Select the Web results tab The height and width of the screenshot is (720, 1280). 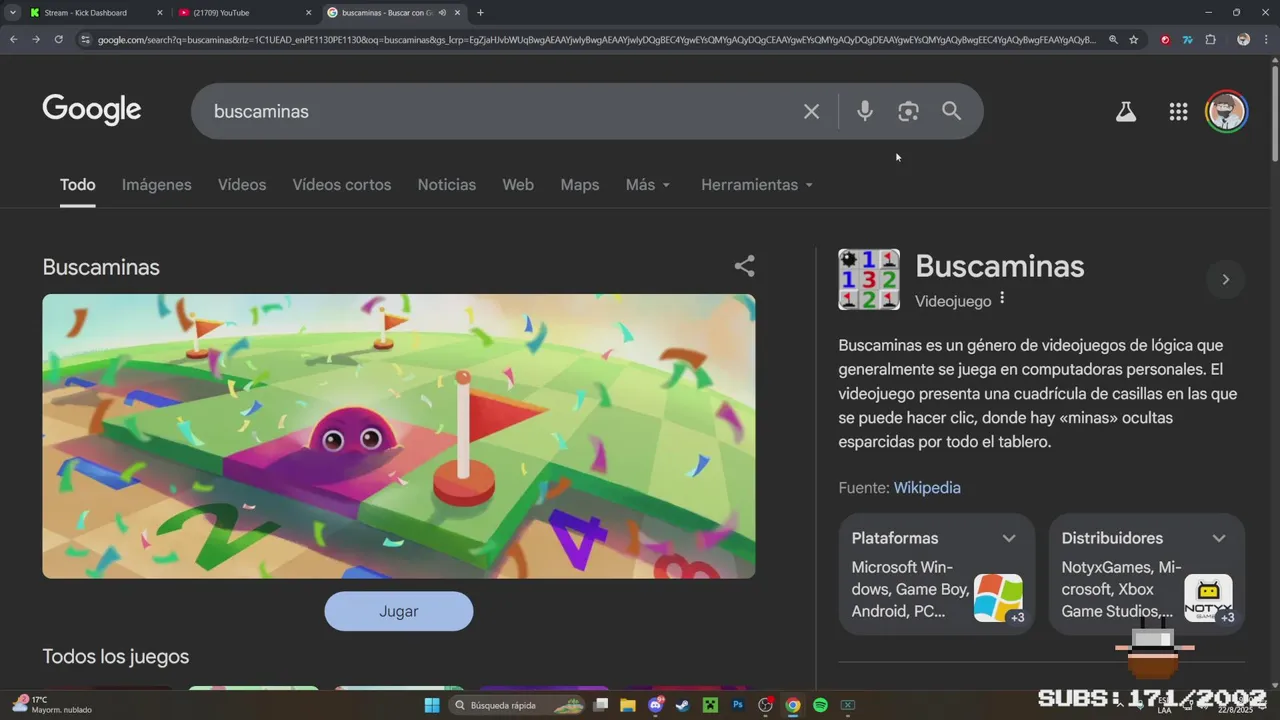pyautogui.click(x=518, y=185)
